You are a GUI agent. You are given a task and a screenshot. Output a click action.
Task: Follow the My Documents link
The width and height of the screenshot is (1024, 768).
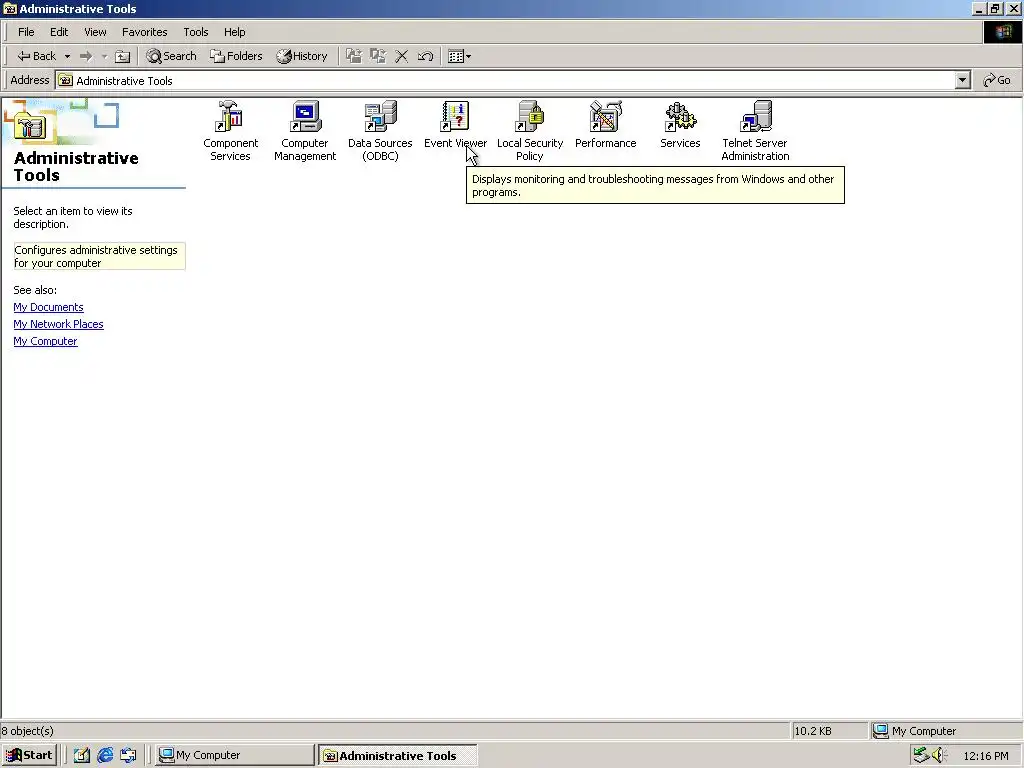tap(48, 307)
